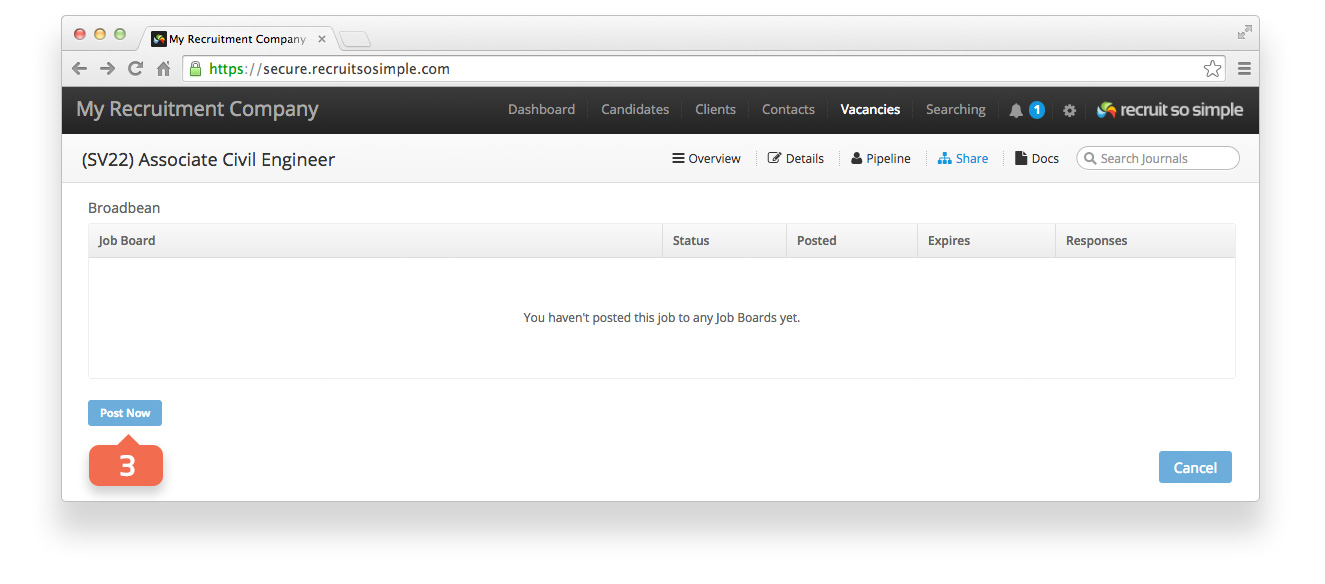Open the Overview section
The image size is (1325, 584).
(706, 158)
